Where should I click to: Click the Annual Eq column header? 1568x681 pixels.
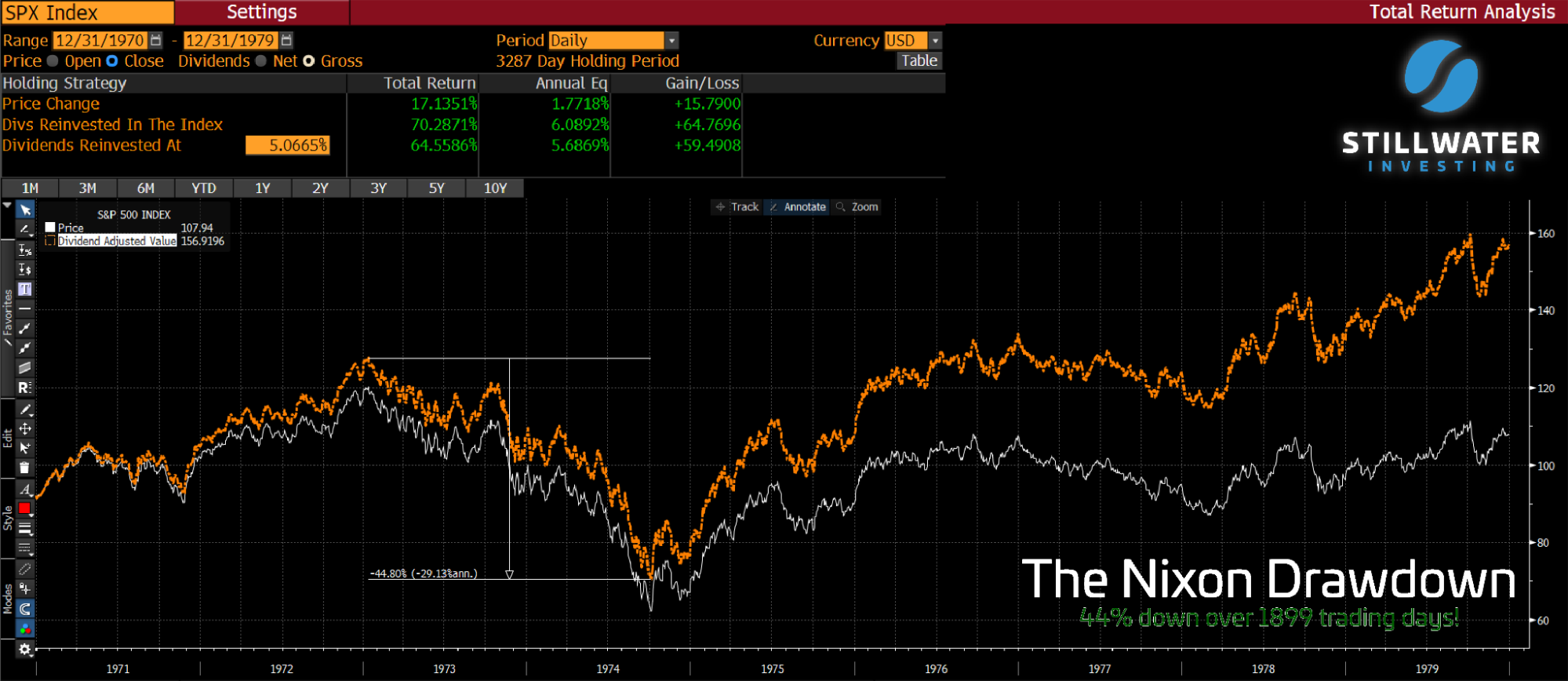coord(571,83)
